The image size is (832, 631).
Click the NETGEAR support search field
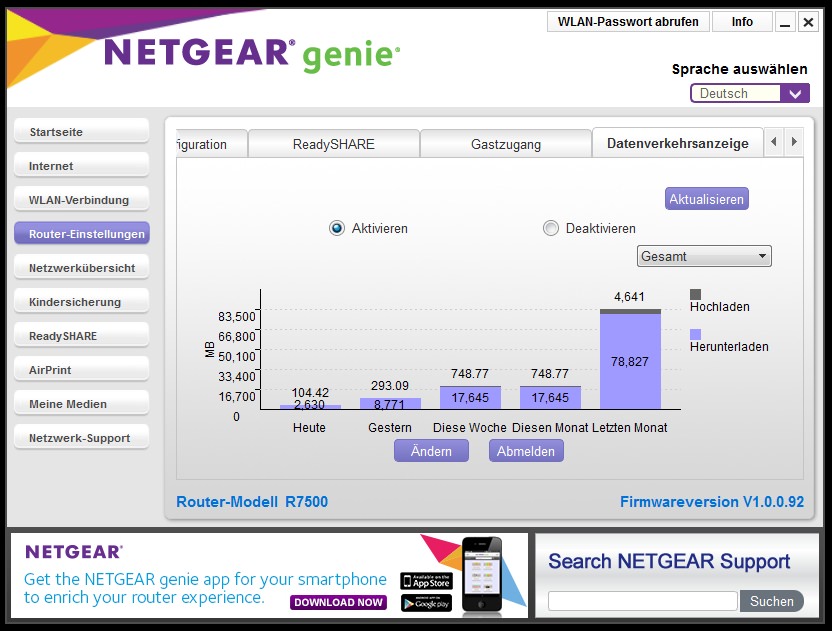click(x=642, y=601)
